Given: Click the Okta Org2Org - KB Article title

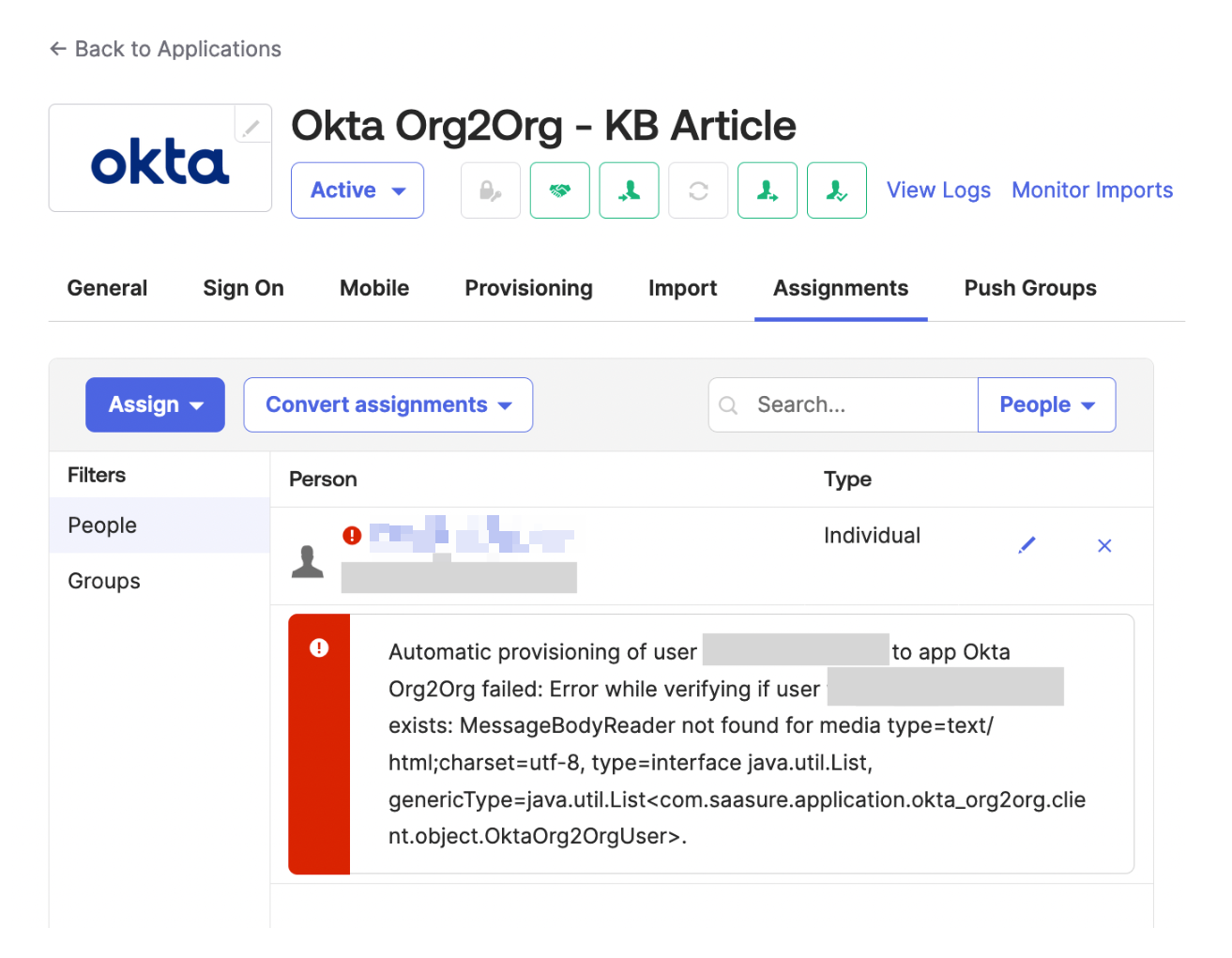Looking at the screenshot, I should tap(544, 126).
